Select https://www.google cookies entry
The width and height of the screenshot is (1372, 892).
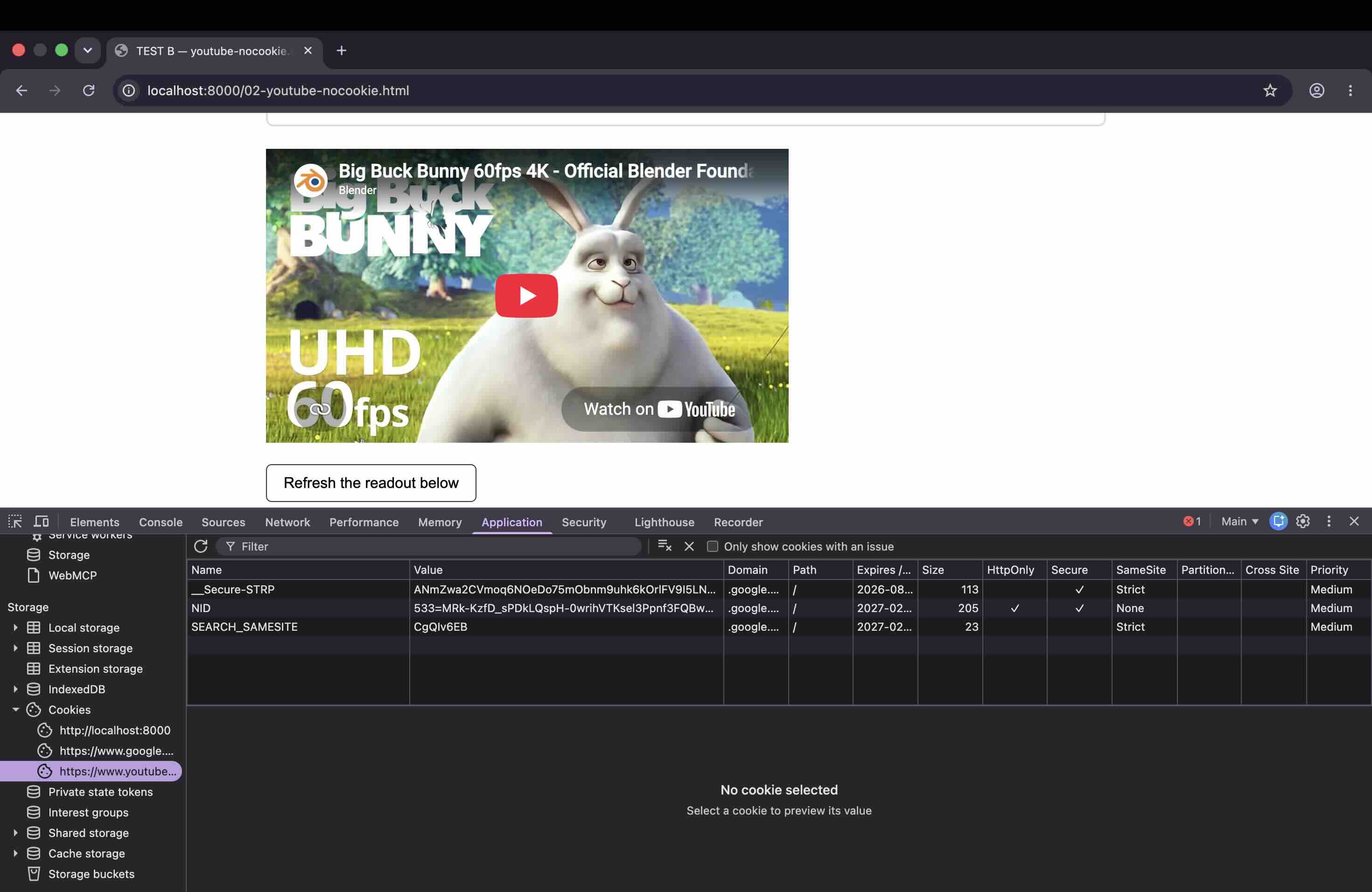[116, 751]
